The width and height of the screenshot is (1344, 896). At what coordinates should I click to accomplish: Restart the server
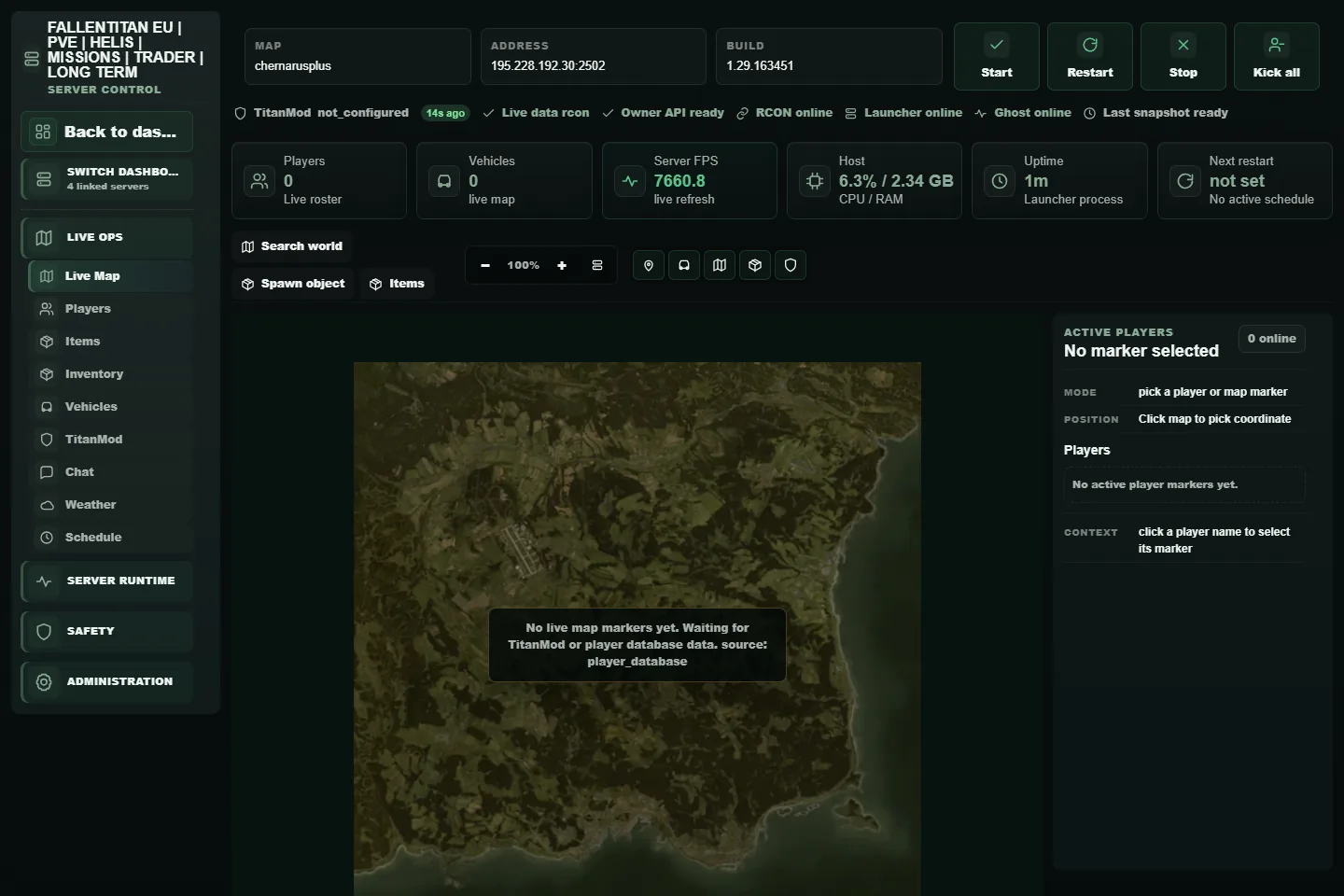pyautogui.click(x=1089, y=56)
